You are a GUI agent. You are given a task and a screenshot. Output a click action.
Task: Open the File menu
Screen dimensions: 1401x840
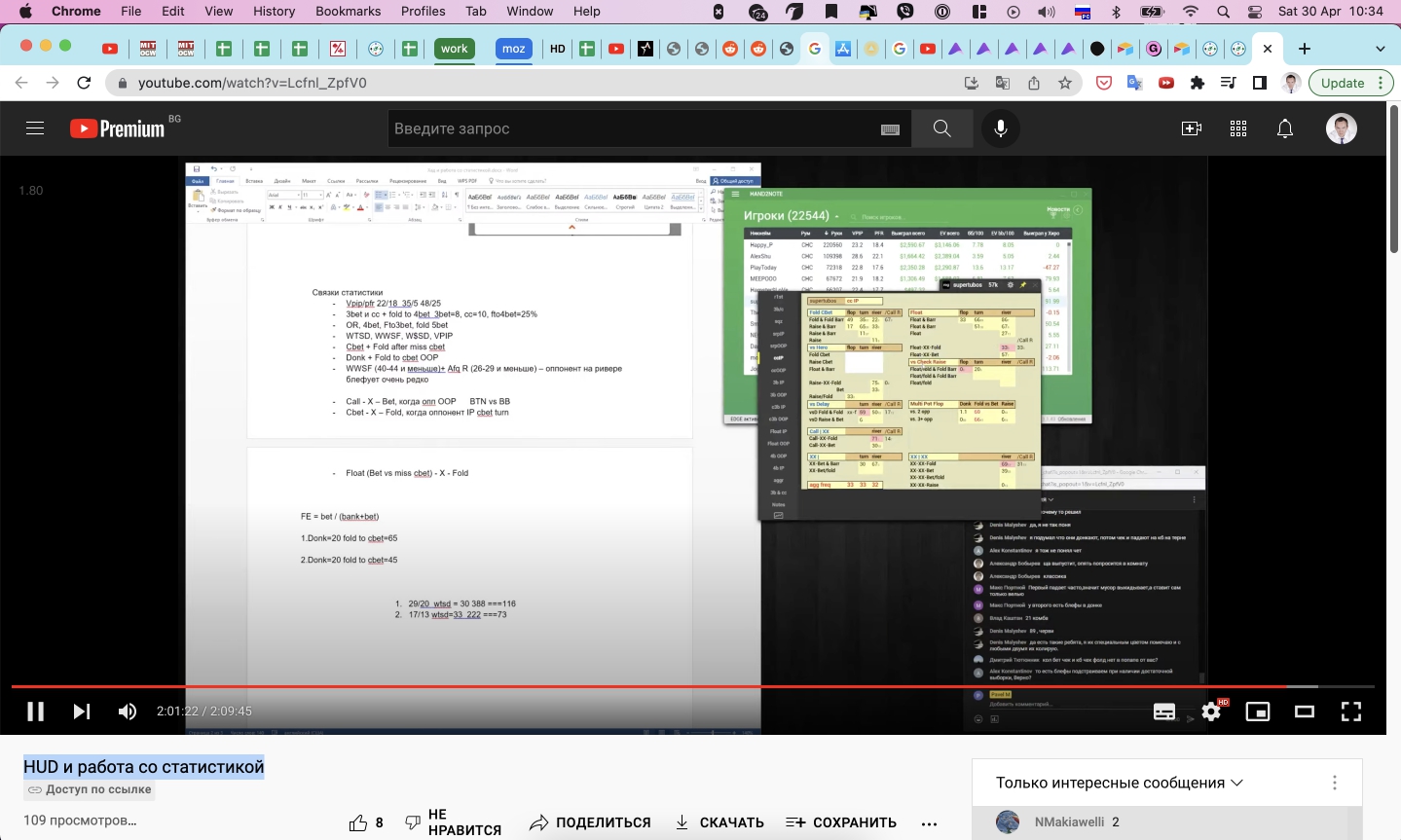[x=130, y=12]
